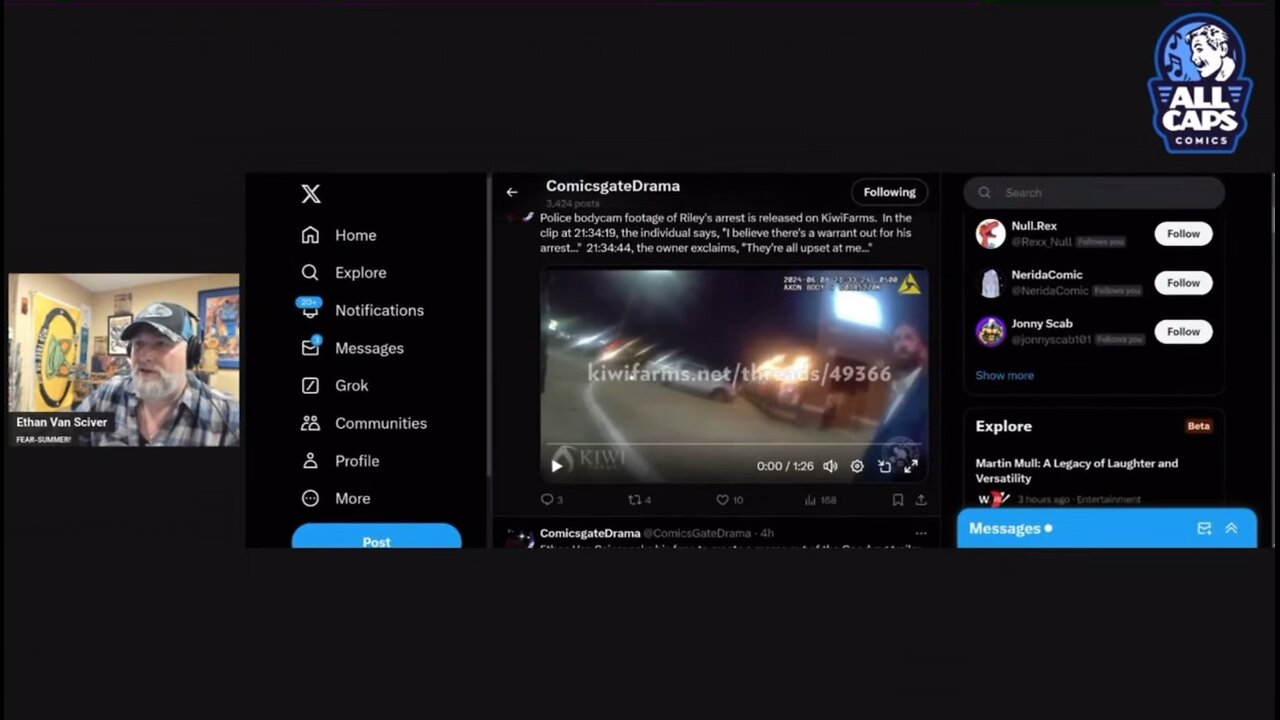Open Profile from the sidebar
The width and height of the screenshot is (1280, 720).
340,461
